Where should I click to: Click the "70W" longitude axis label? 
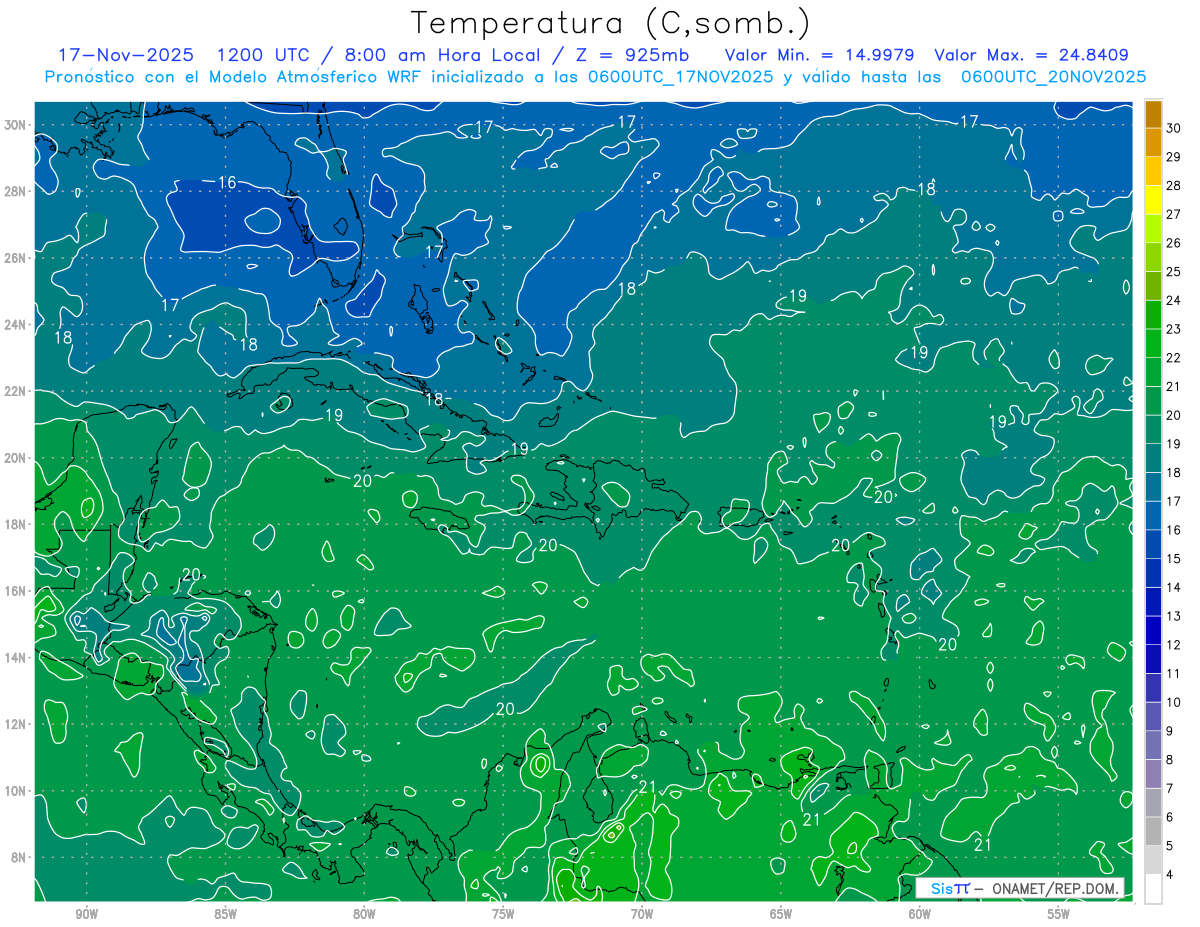coord(642,913)
